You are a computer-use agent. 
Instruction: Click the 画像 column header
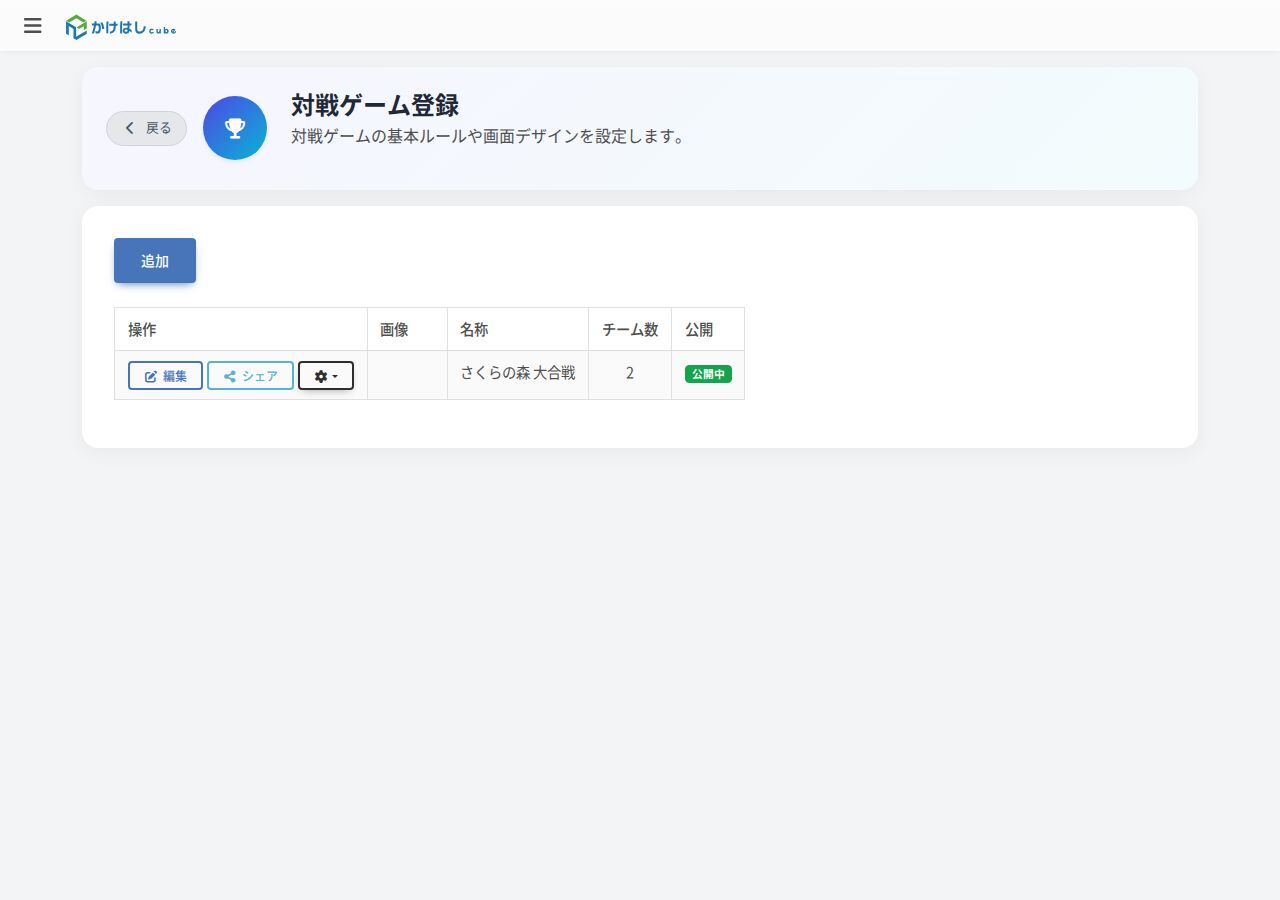(x=407, y=329)
